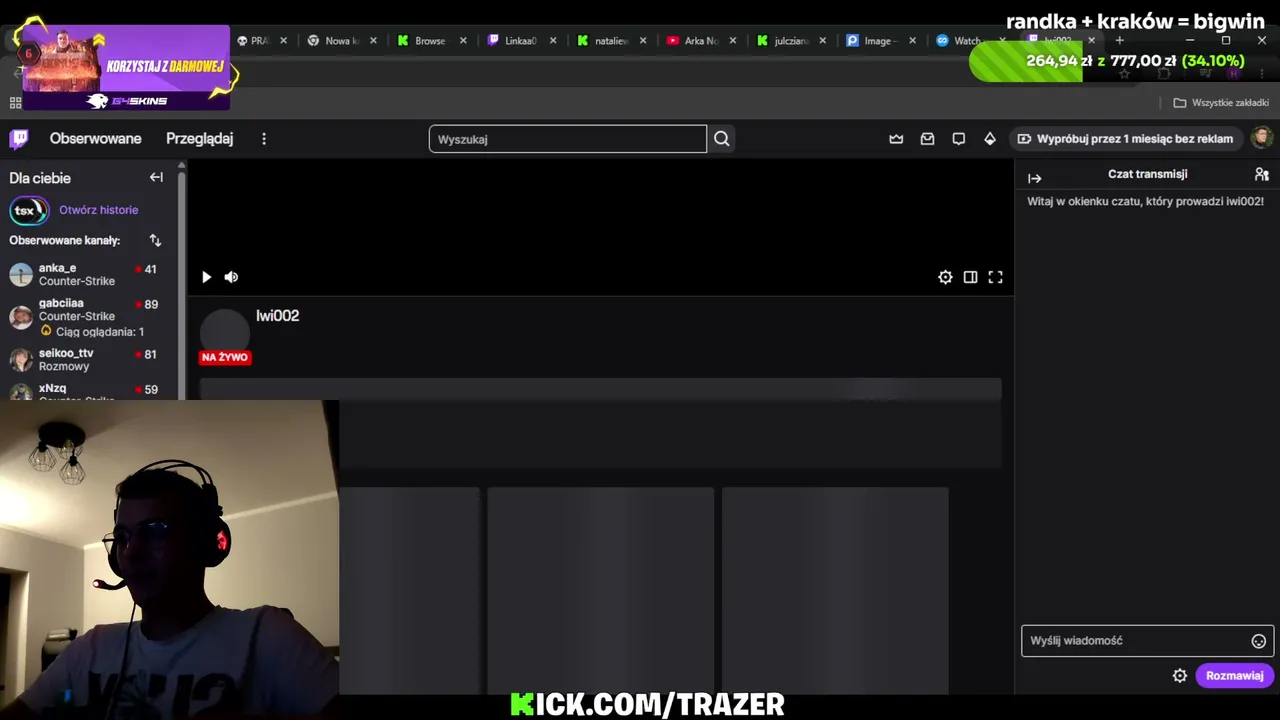Click the 'NA ŻYWO' live badge

225,357
